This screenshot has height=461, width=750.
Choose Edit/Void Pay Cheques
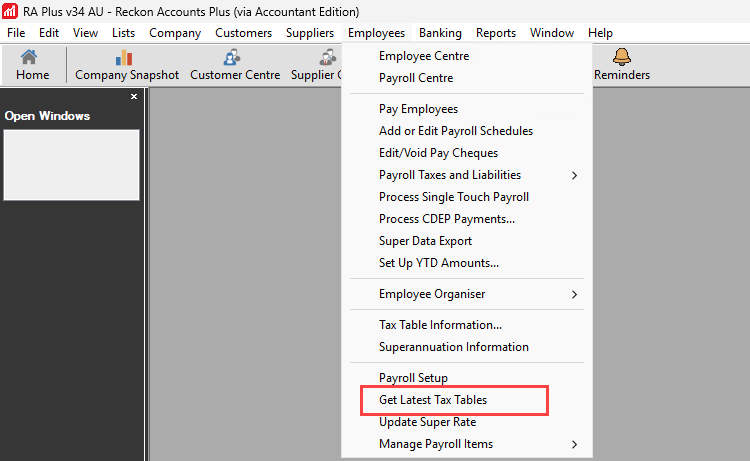coord(467,153)
